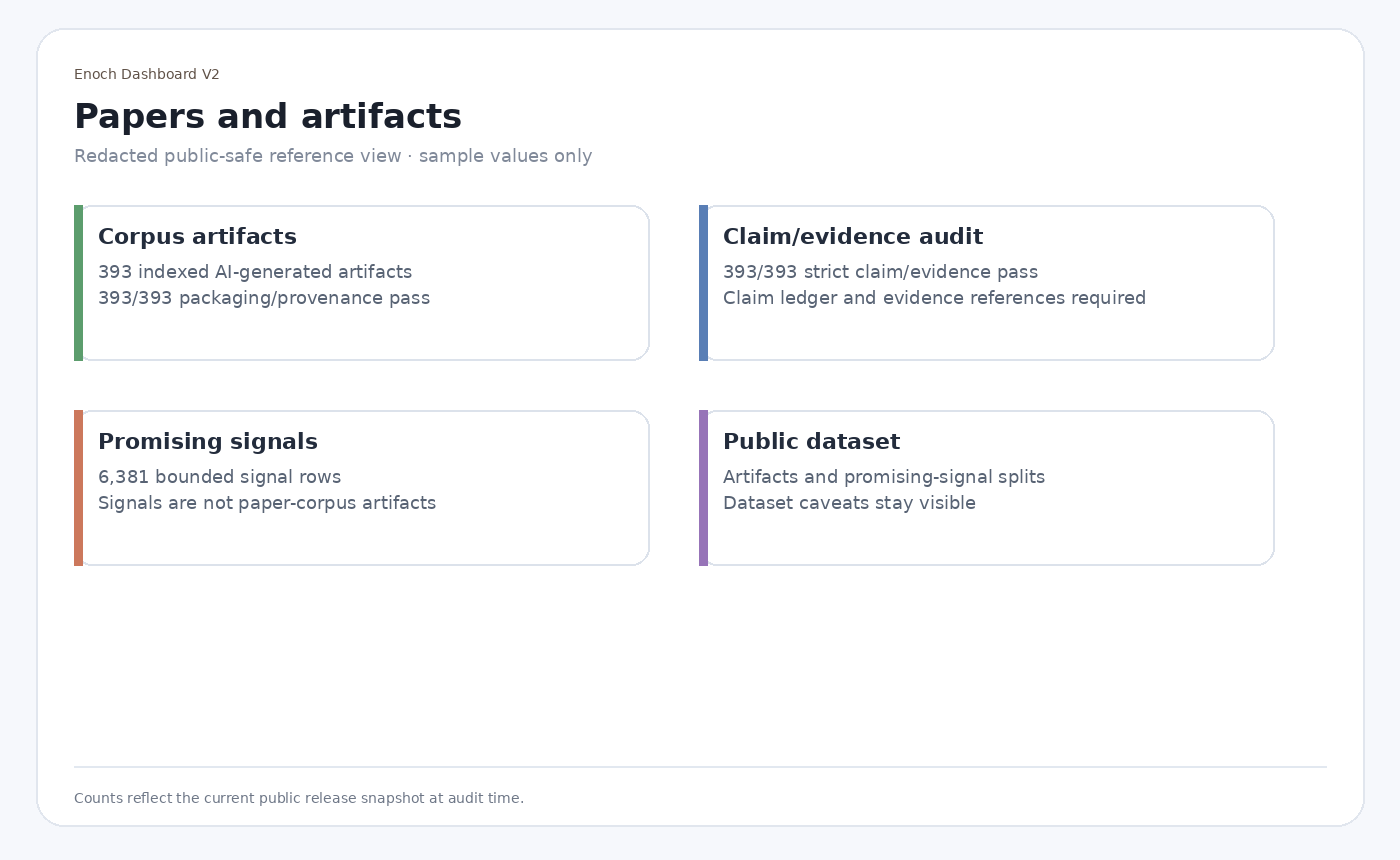This screenshot has width=1400, height=860.
Task: Click 'Artifacts and promising-signal splits' text
Action: click(x=884, y=477)
